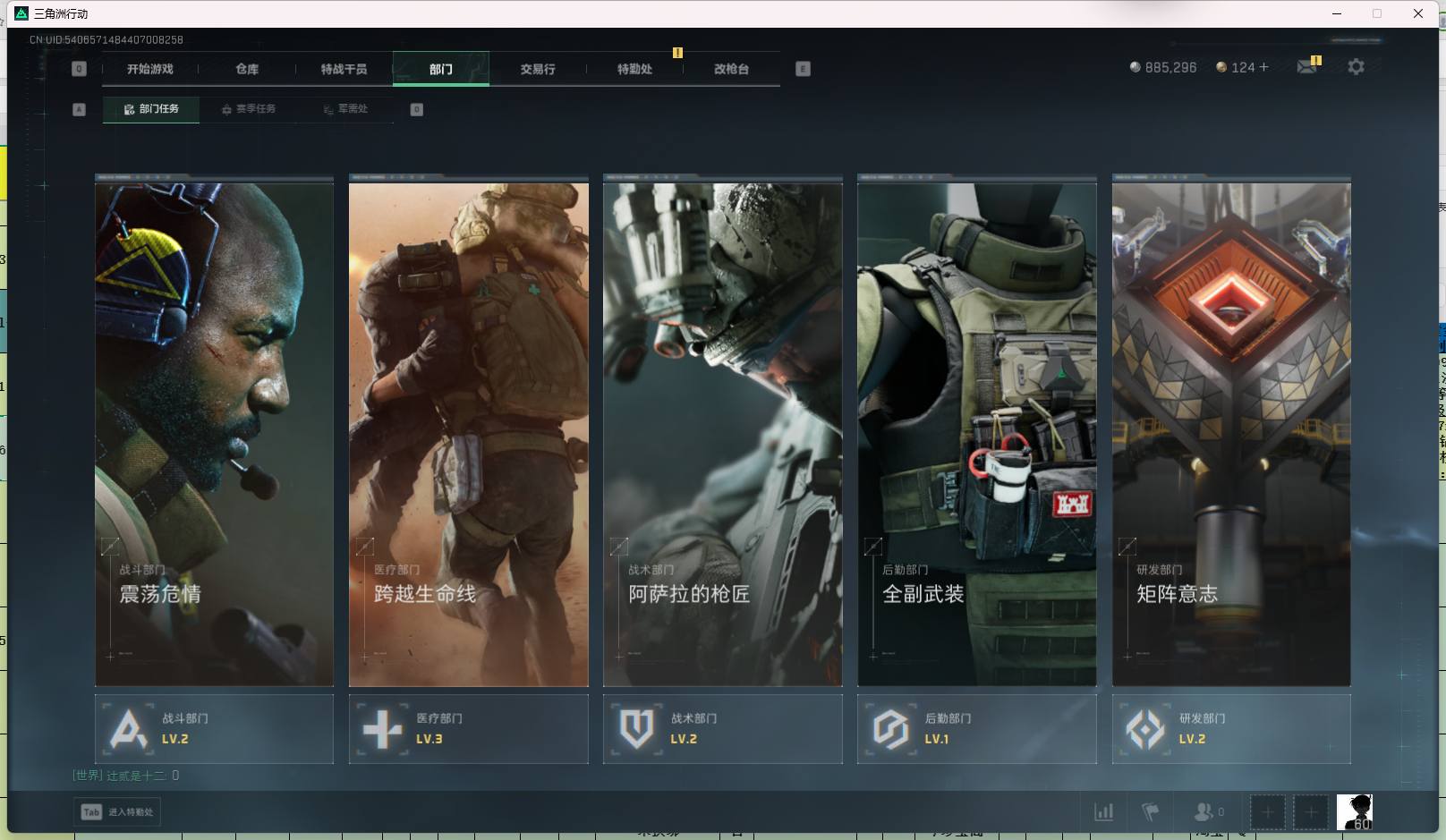Click the flag icon in bottom bar

pos(1151,812)
